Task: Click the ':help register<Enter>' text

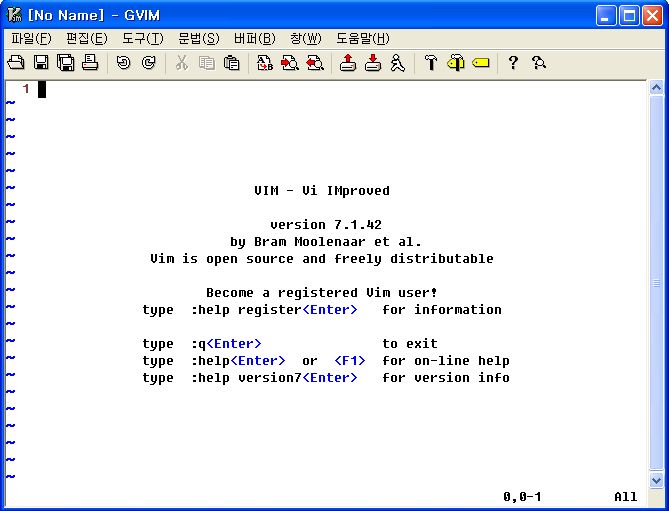Action: 274,310
